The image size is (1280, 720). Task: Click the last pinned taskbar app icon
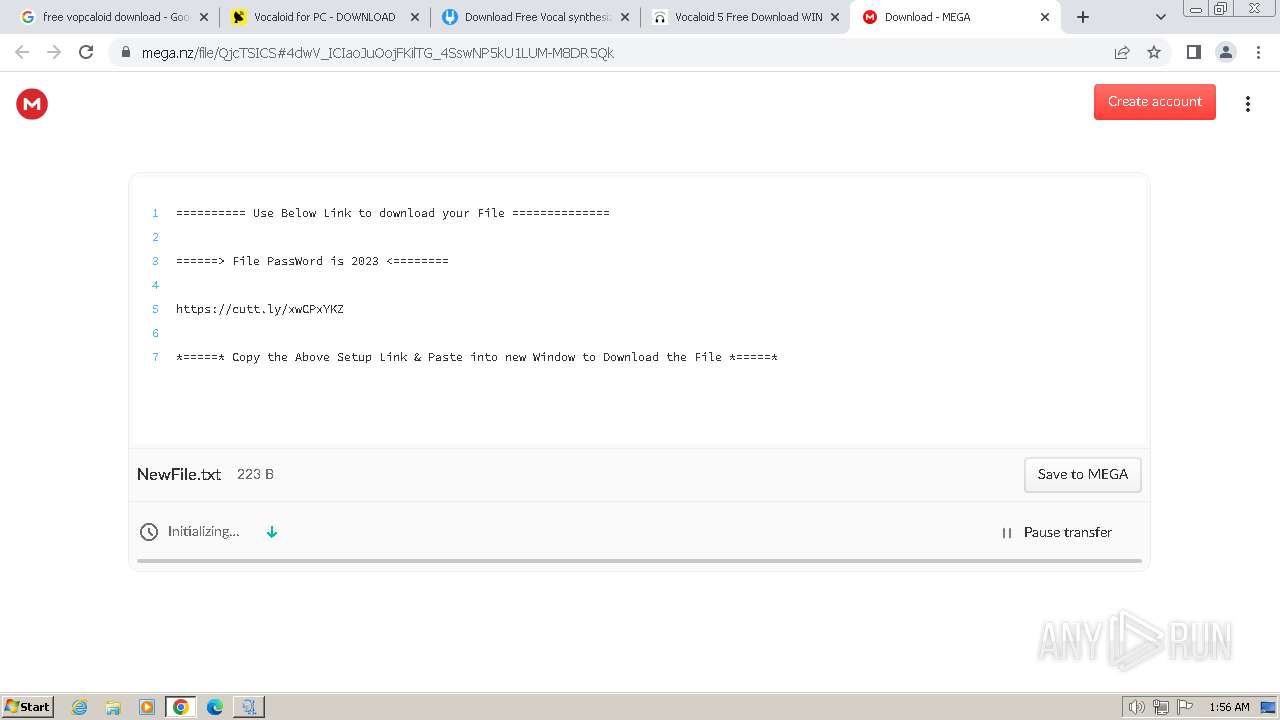249,707
